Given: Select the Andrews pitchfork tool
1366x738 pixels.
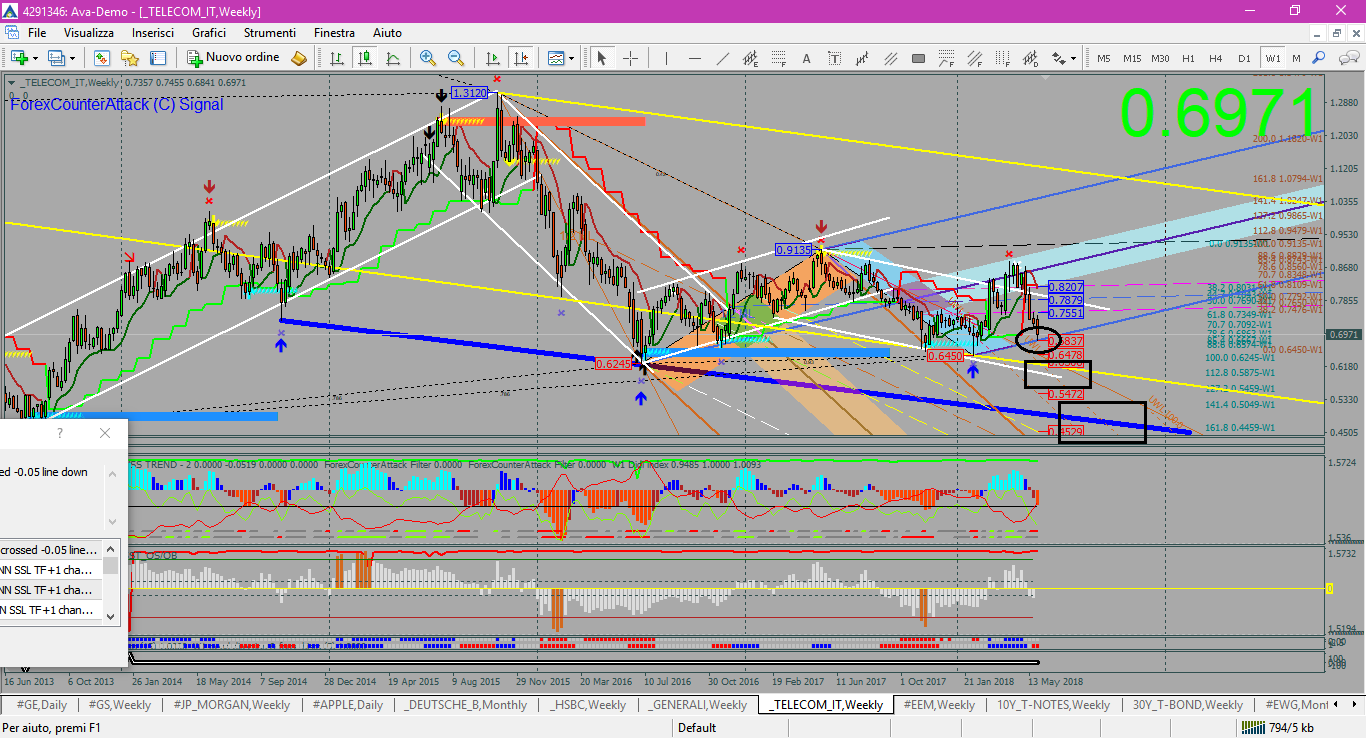Looking at the screenshot, I should (x=863, y=58).
